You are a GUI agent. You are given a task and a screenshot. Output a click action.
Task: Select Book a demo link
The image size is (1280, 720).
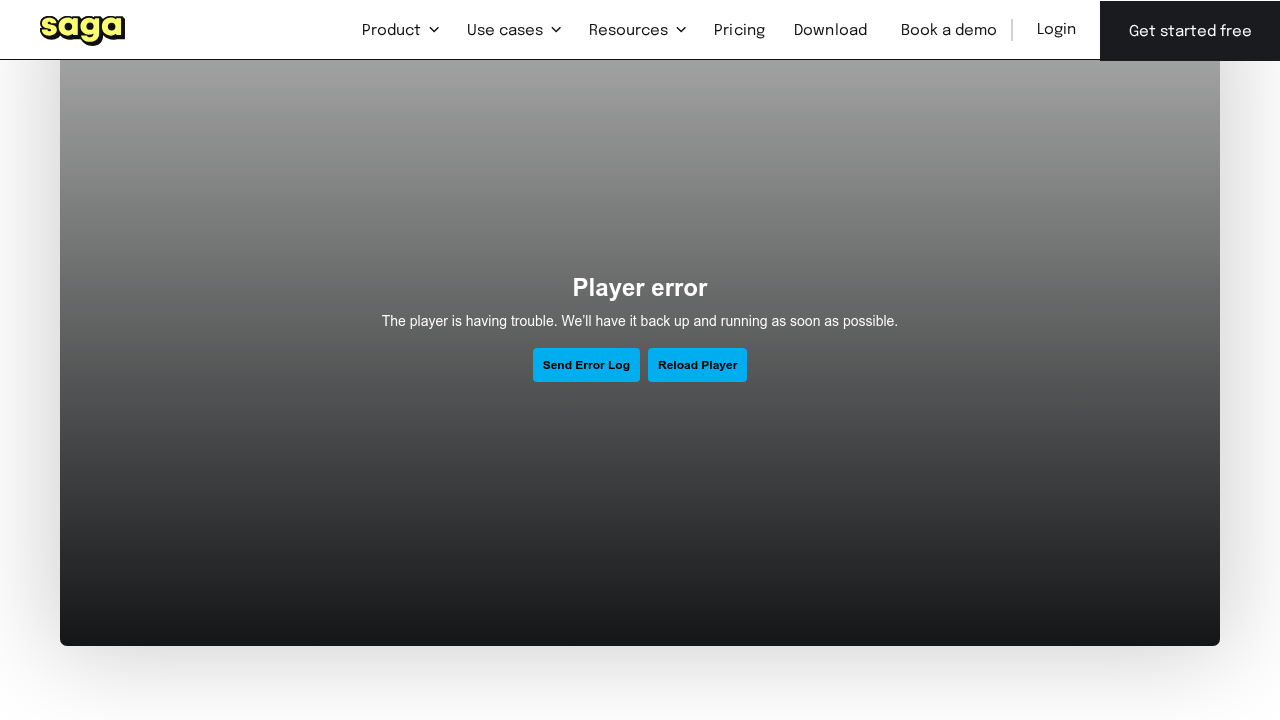pyautogui.click(x=948, y=30)
